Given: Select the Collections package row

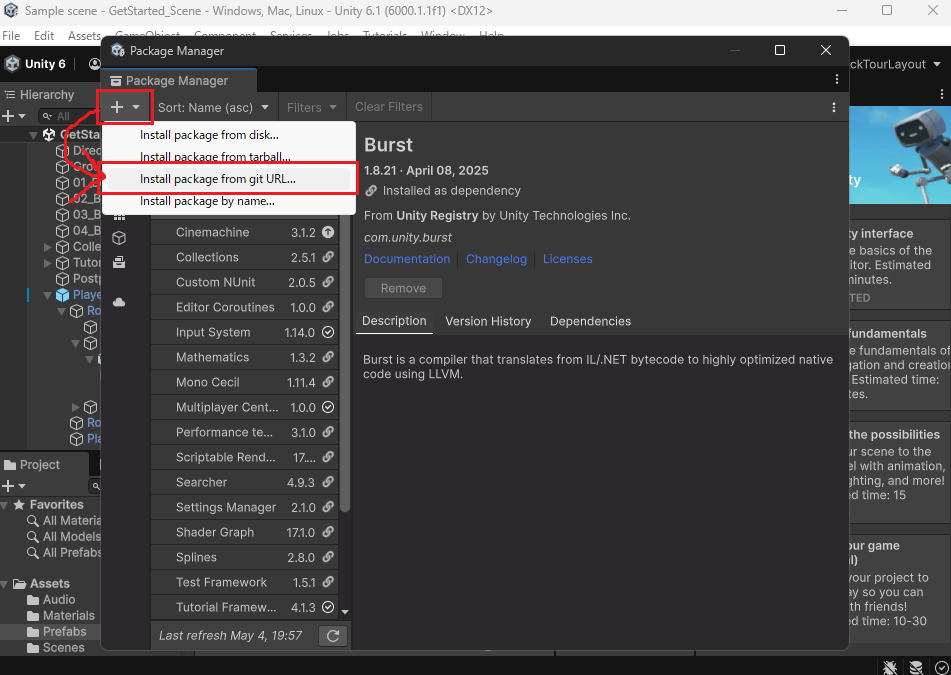Looking at the screenshot, I should tap(244, 257).
